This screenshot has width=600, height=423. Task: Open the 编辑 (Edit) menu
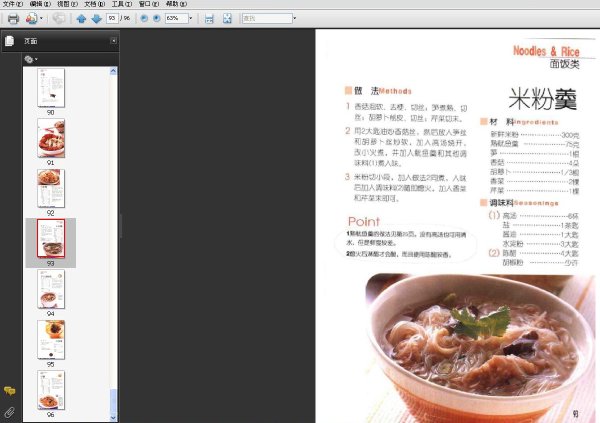40,4
